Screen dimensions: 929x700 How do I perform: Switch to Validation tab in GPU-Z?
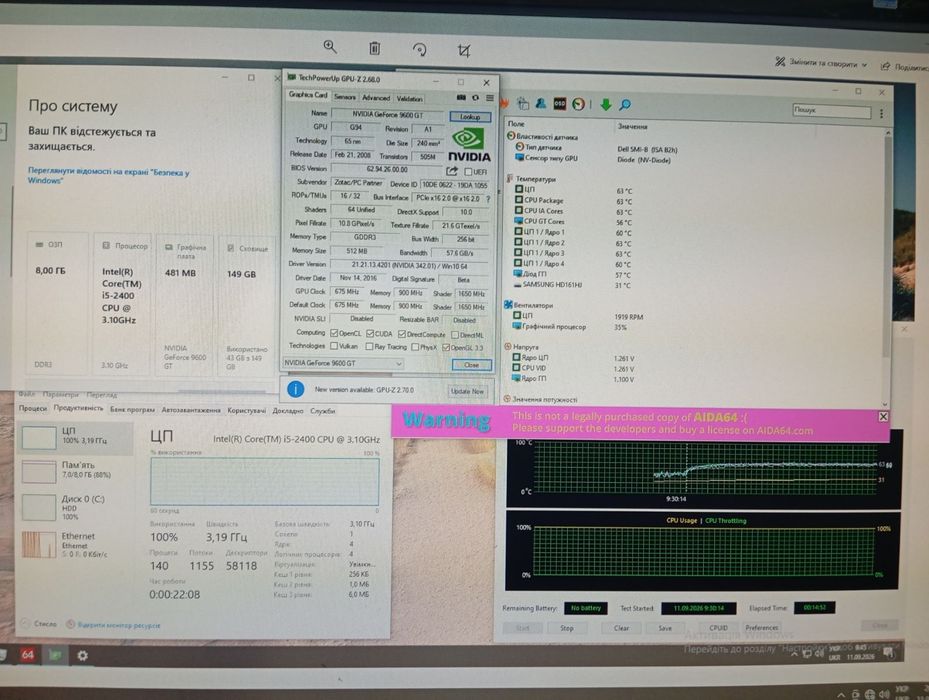point(409,98)
